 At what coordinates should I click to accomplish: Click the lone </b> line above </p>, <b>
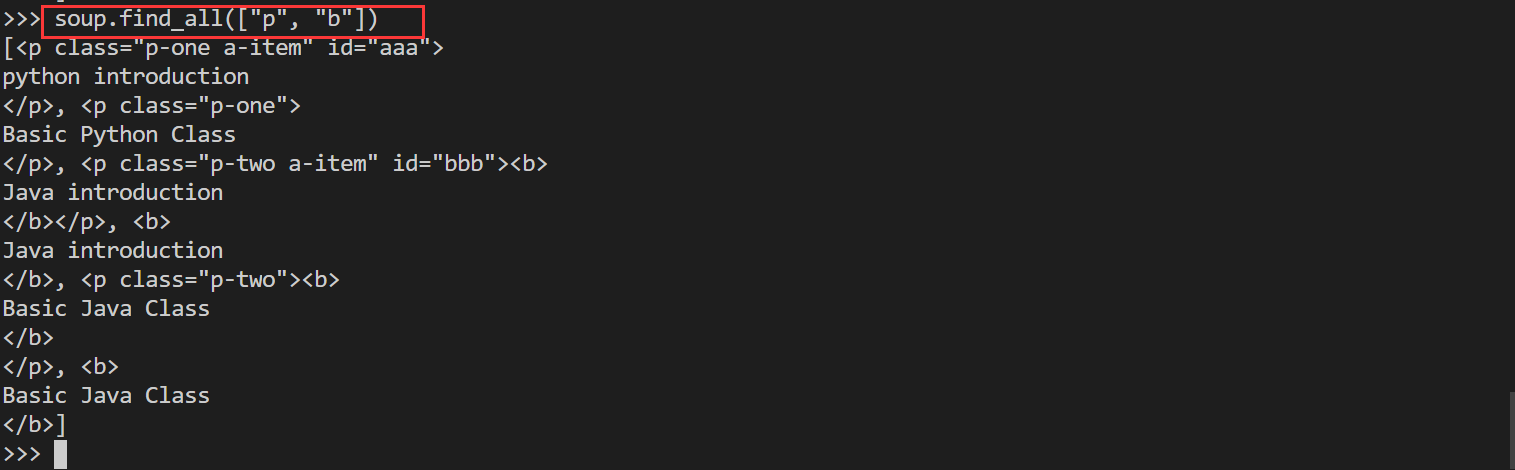pyautogui.click(x=28, y=337)
